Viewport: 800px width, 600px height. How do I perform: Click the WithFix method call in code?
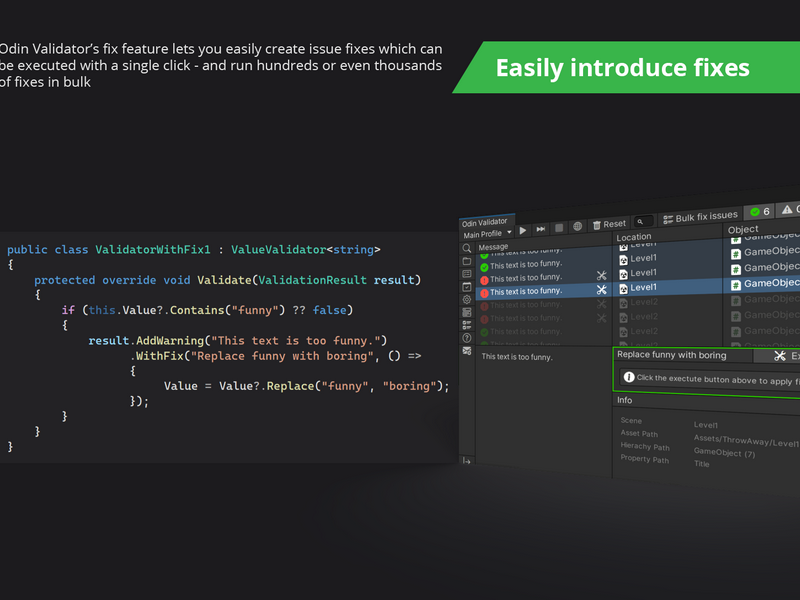[160, 356]
